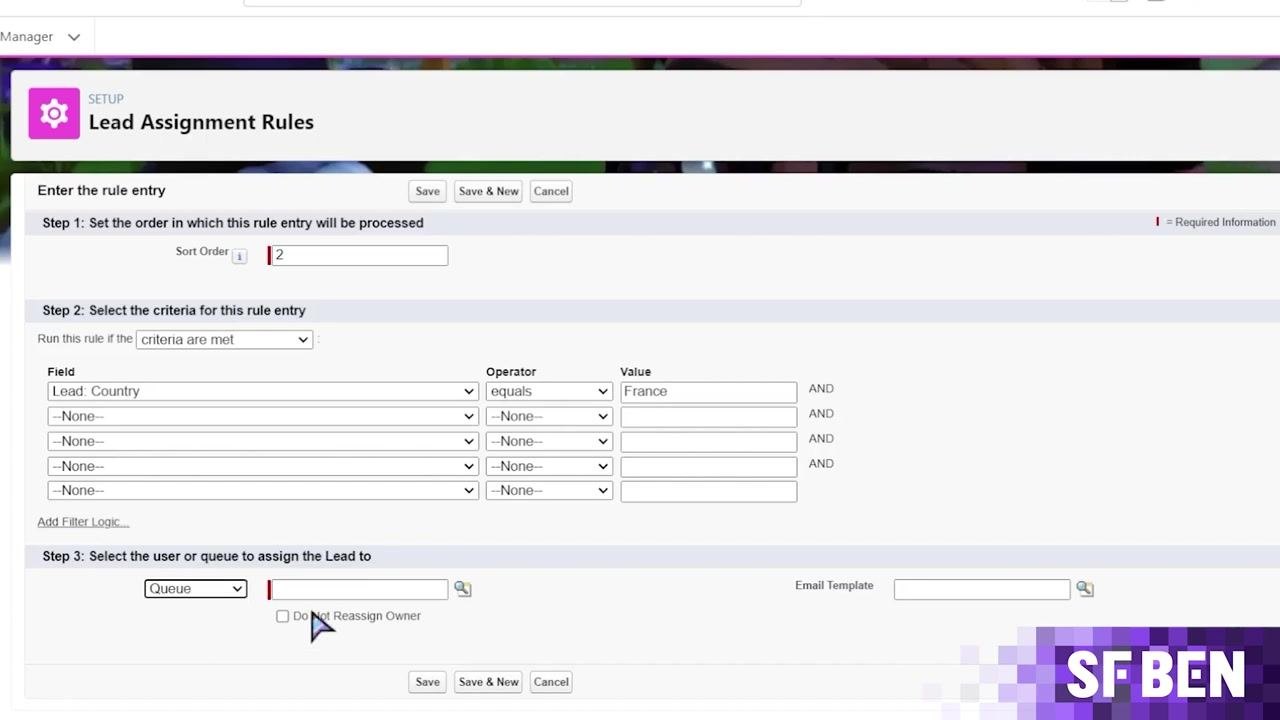Click the fourth row value field
The image size is (1280, 720).
point(708,466)
